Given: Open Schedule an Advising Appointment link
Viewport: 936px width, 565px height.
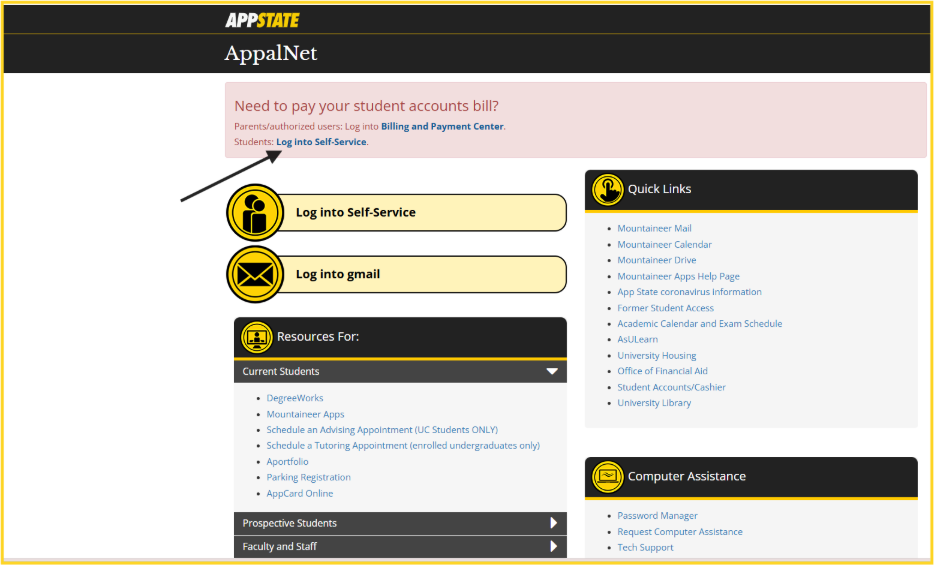Looking at the screenshot, I should tap(382, 430).
